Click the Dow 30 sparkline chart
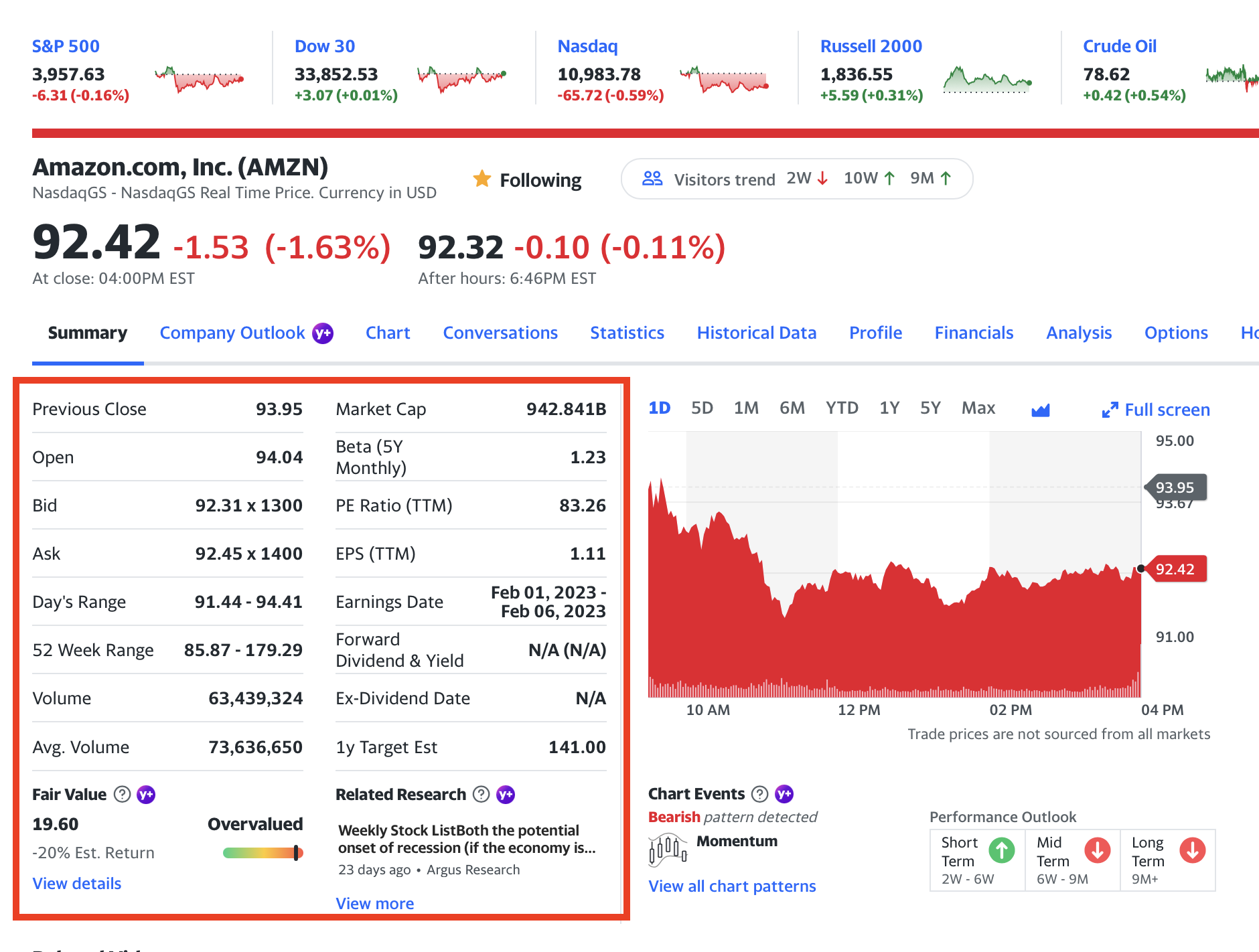1259x952 pixels. [x=461, y=79]
